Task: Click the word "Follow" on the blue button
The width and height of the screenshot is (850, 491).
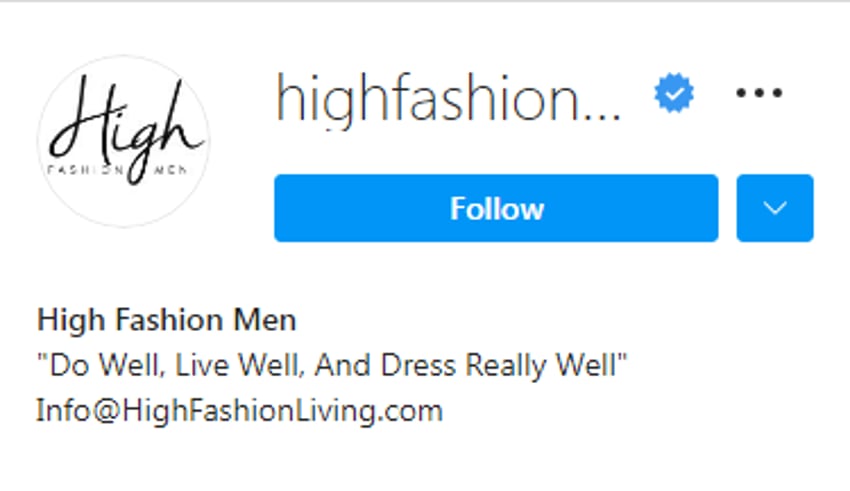Action: 497,209
